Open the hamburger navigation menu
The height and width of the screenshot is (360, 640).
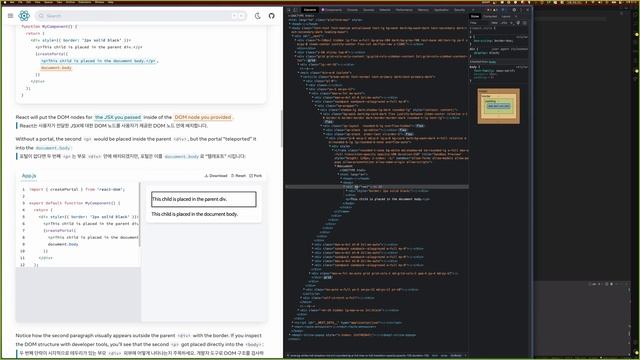[10, 16]
